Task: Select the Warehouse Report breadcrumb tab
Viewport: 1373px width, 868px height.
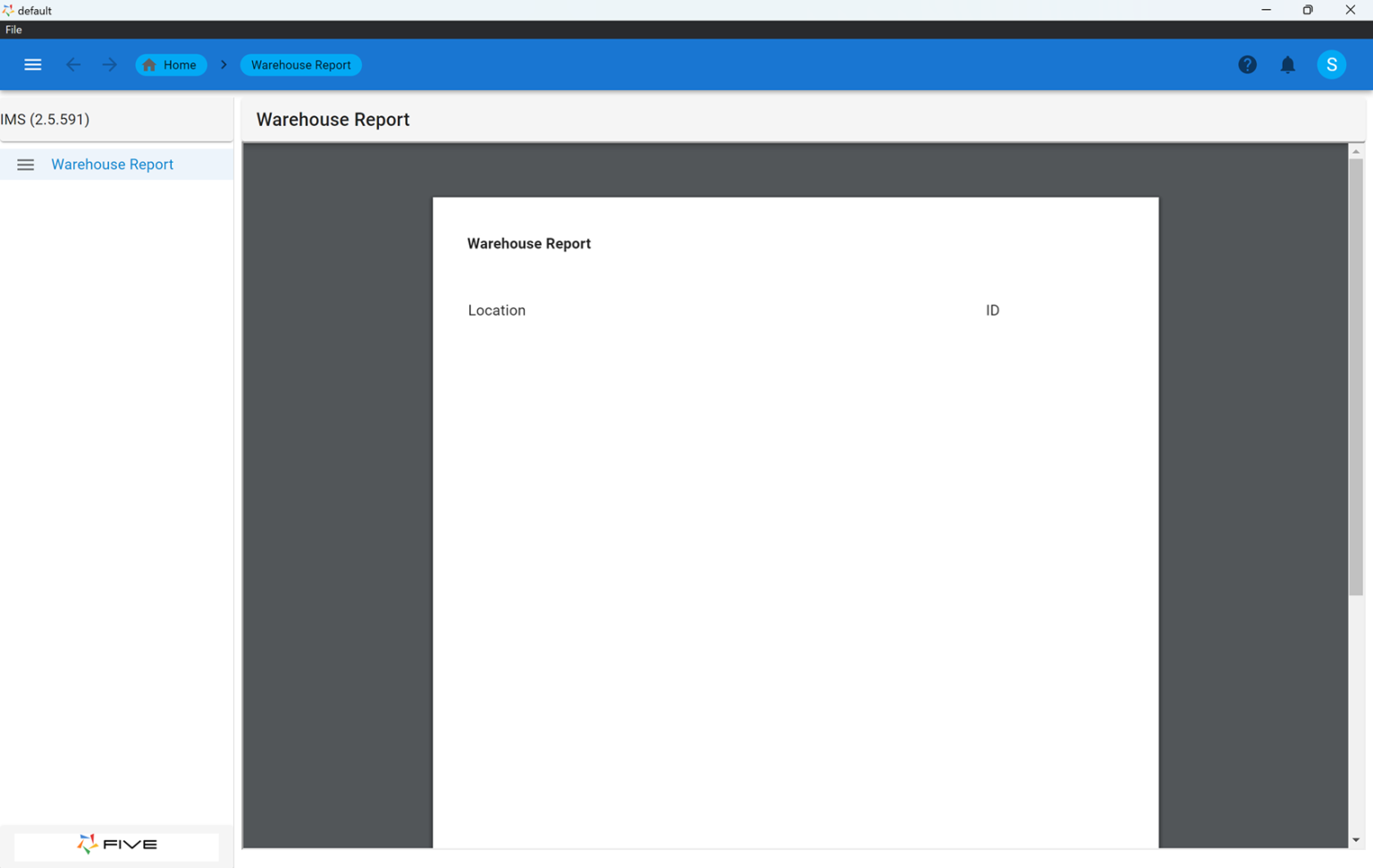Action: (x=300, y=64)
